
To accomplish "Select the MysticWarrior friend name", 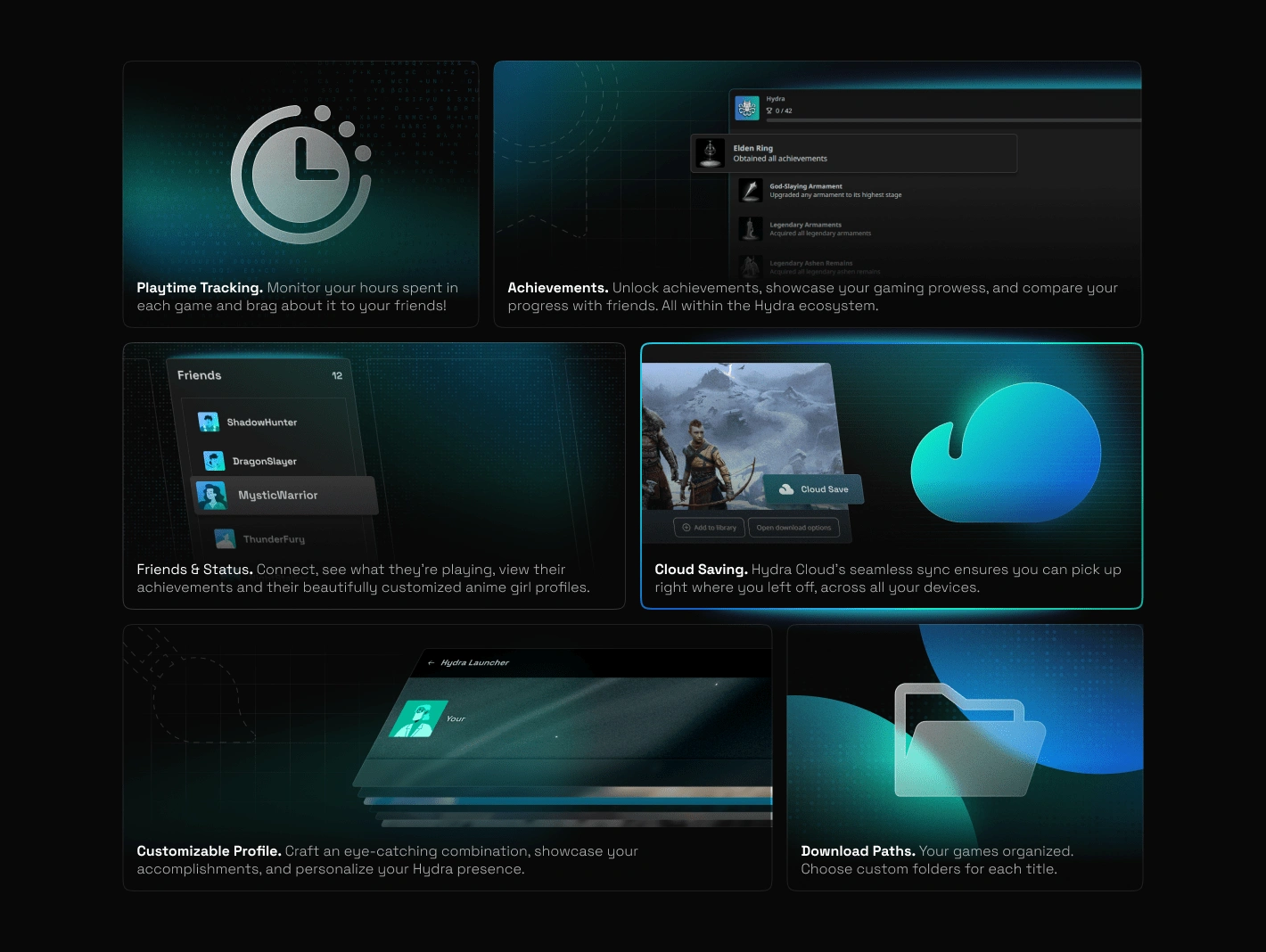I will [278, 496].
